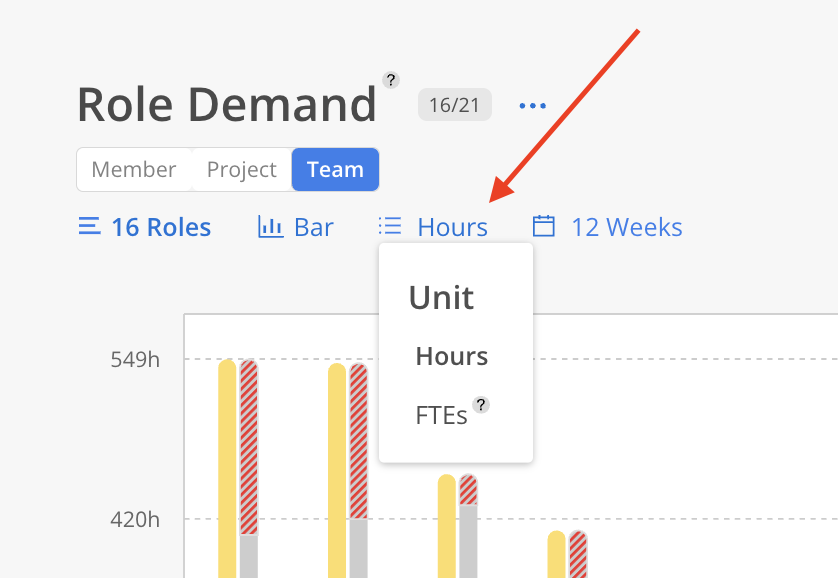Click the FTEs help question mark
838x578 pixels.
pos(481,405)
